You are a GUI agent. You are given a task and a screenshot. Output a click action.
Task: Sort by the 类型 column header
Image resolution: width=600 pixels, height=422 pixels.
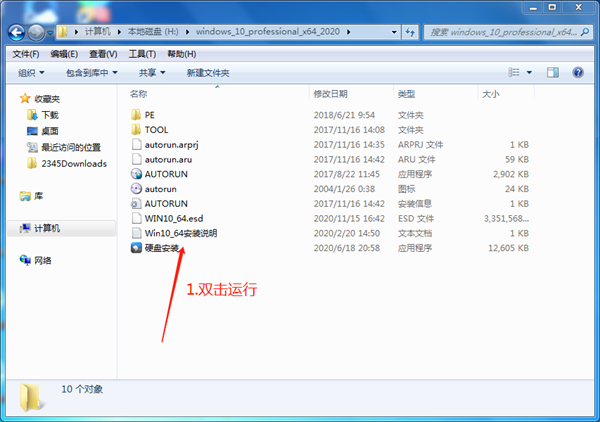[406, 94]
